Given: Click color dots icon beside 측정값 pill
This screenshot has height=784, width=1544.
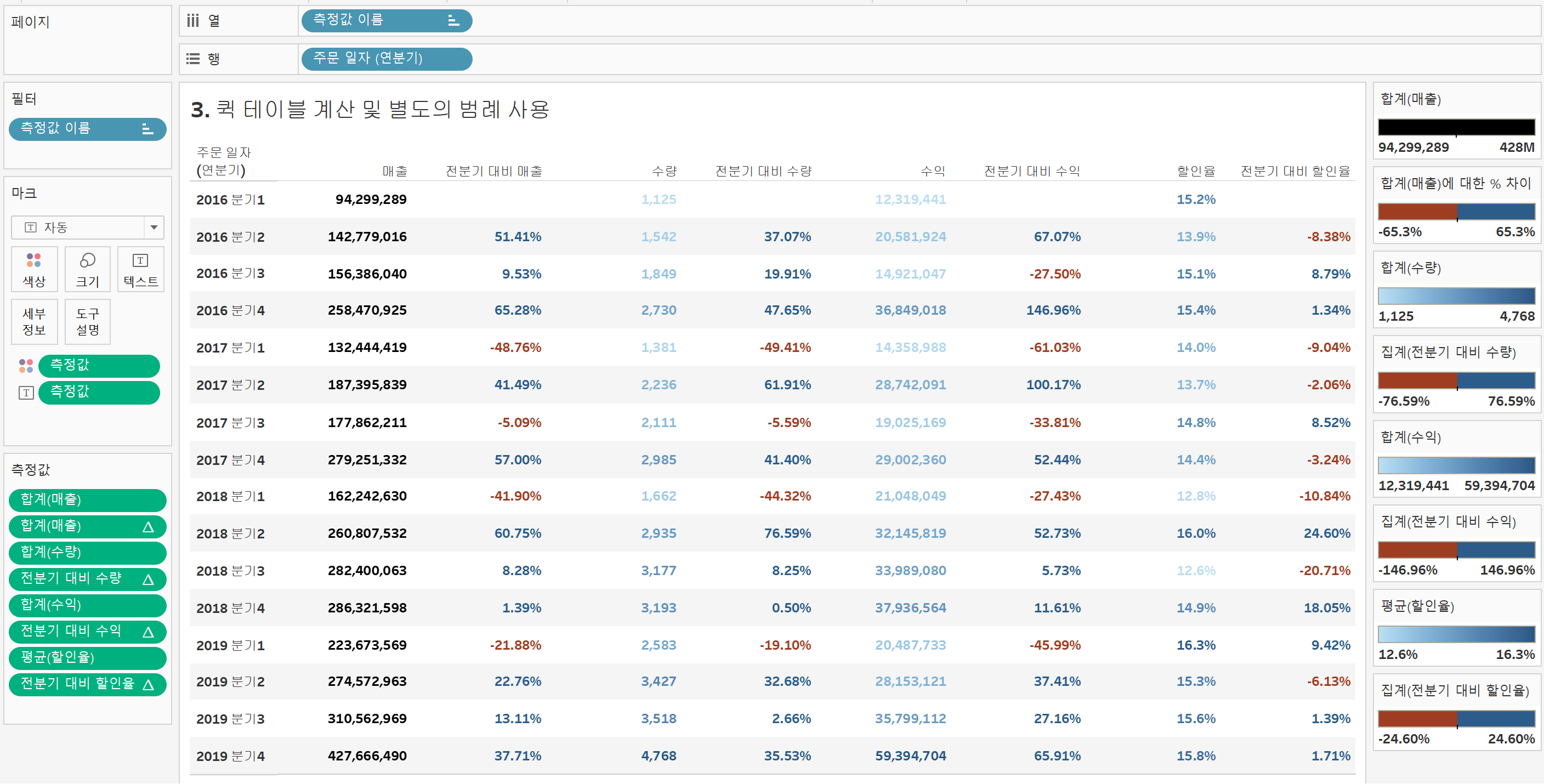Looking at the screenshot, I should point(26,365).
